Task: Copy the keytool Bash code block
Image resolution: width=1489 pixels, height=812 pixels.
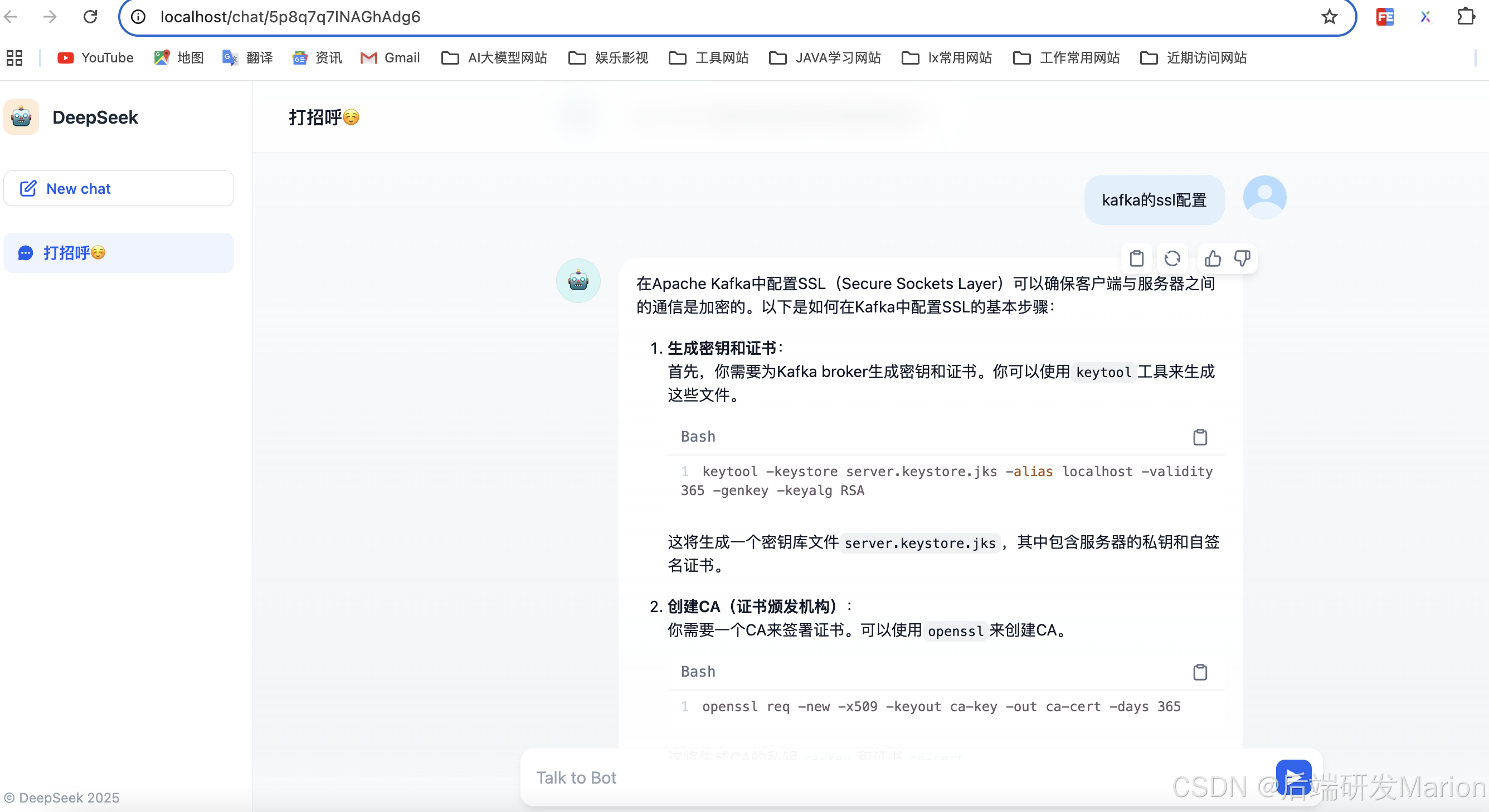Action: pyautogui.click(x=1200, y=437)
